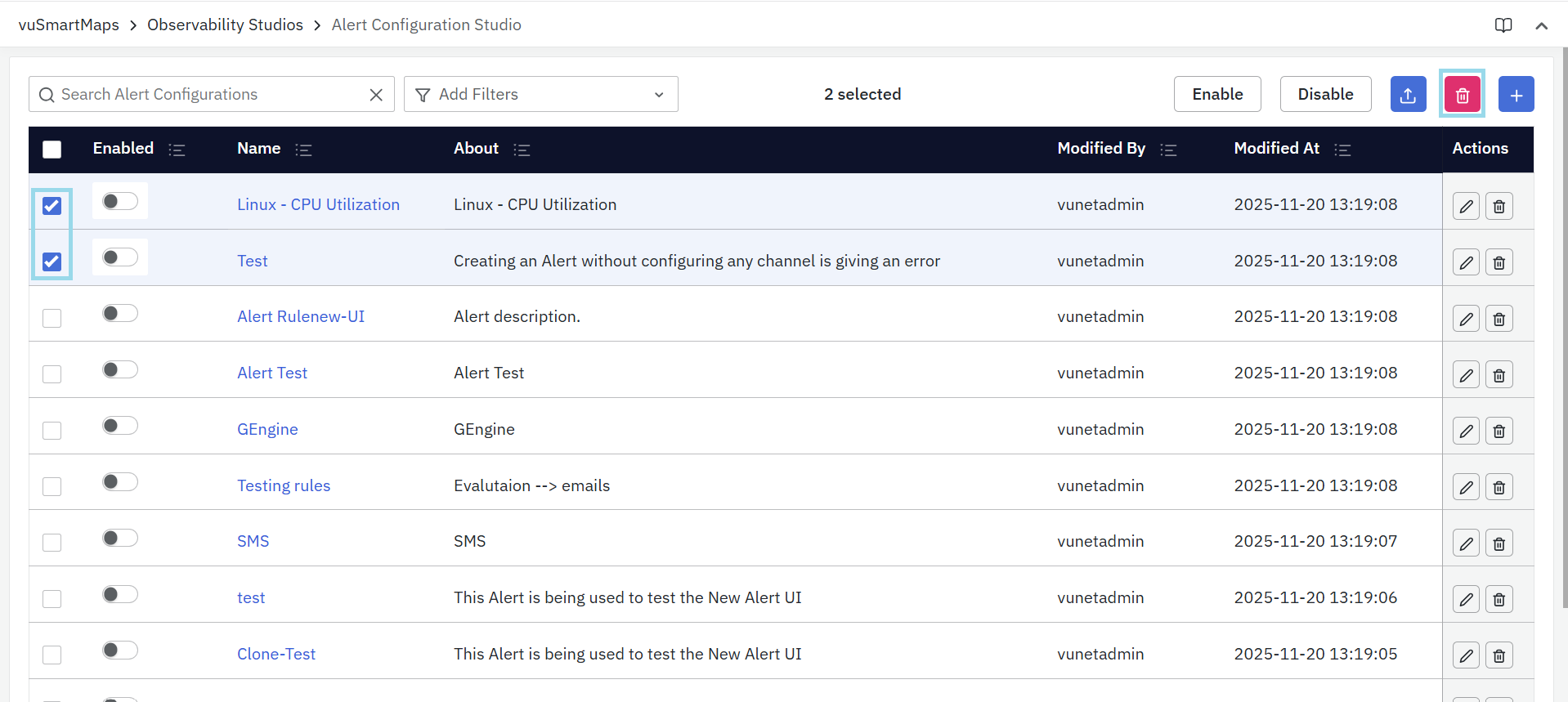Go to Observability Studios breadcrumb
Screen dimensions: 1568x702
pos(225,25)
